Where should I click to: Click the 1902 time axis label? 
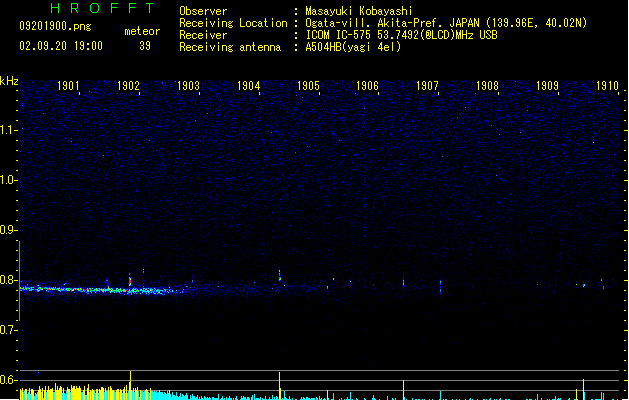click(x=128, y=86)
